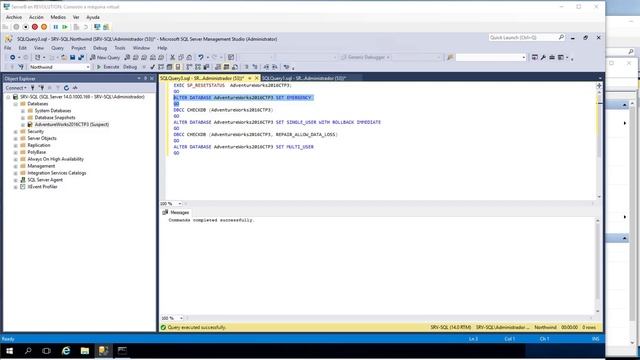Click the Pause icon in VM toolbar
Viewport: 640px width, 360px height.
pyautogui.click(x=56, y=27)
